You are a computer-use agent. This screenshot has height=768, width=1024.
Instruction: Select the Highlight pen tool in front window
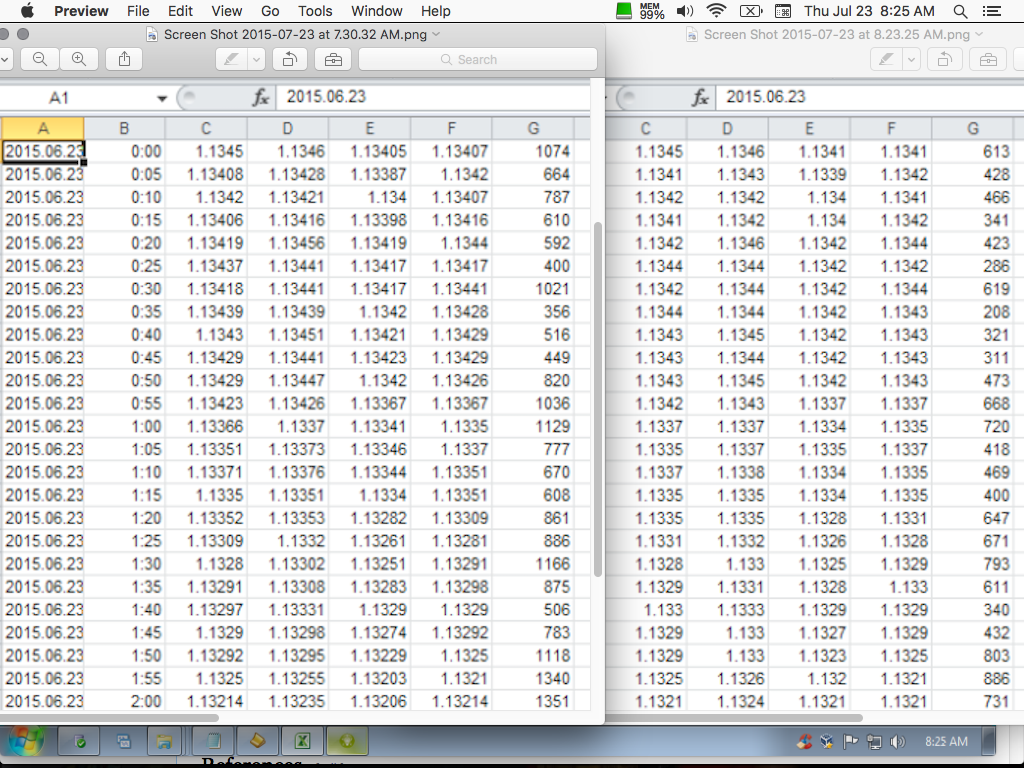[x=232, y=59]
